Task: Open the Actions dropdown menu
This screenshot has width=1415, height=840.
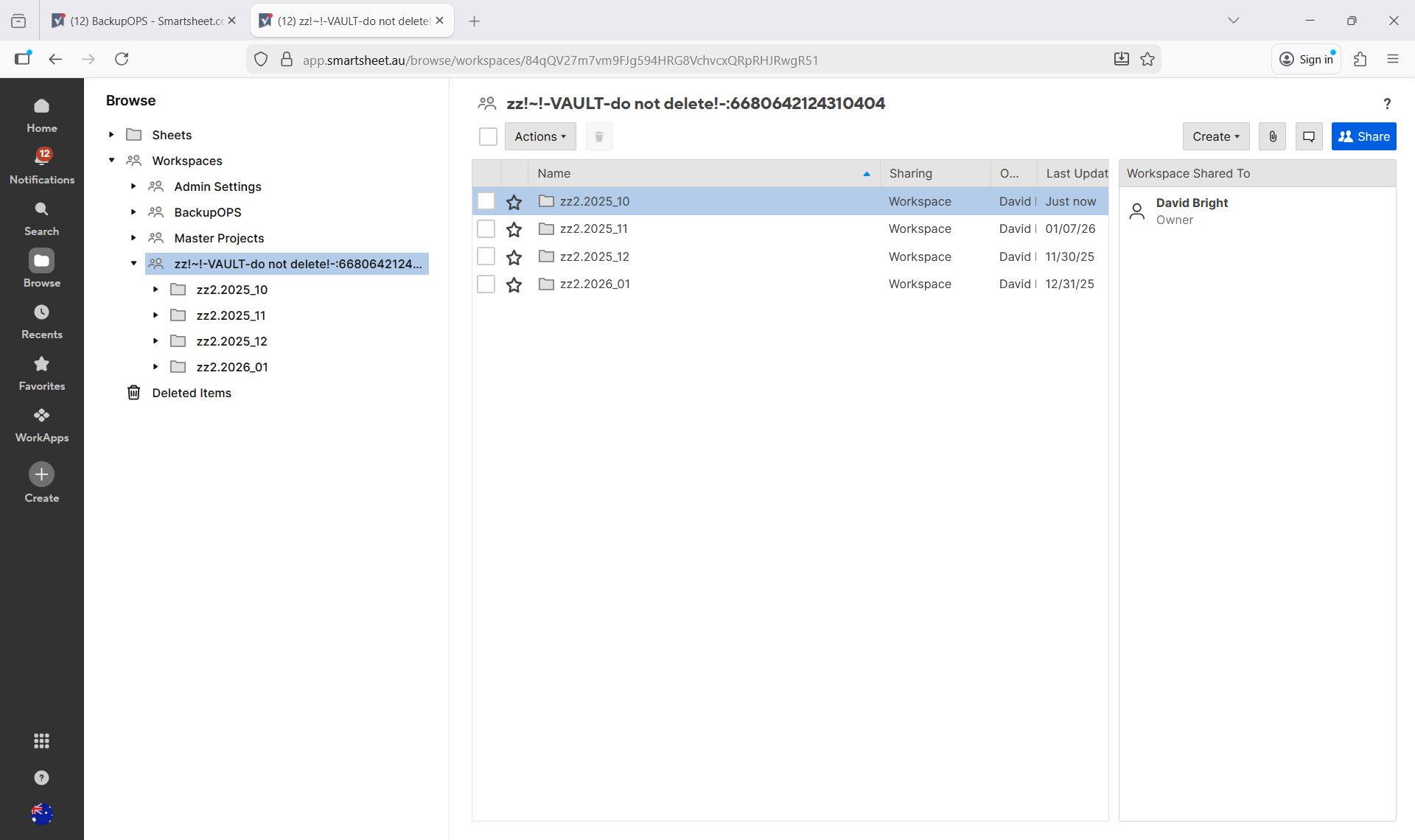Action: click(540, 136)
